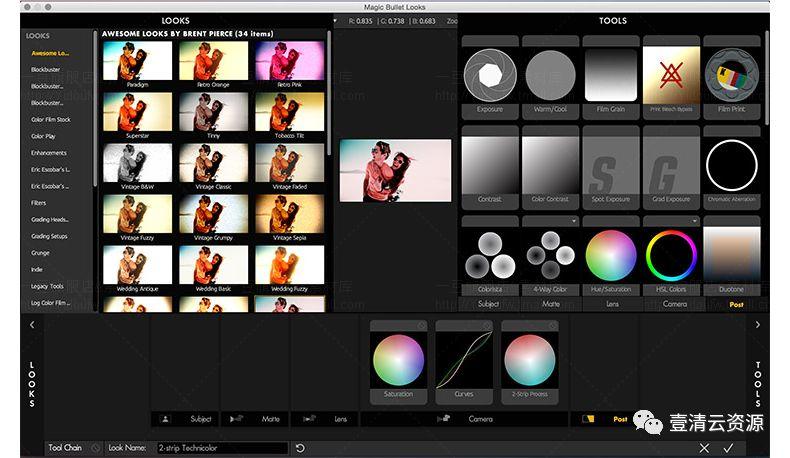Add the Film Grain tool
The image size is (790, 458).
(611, 77)
